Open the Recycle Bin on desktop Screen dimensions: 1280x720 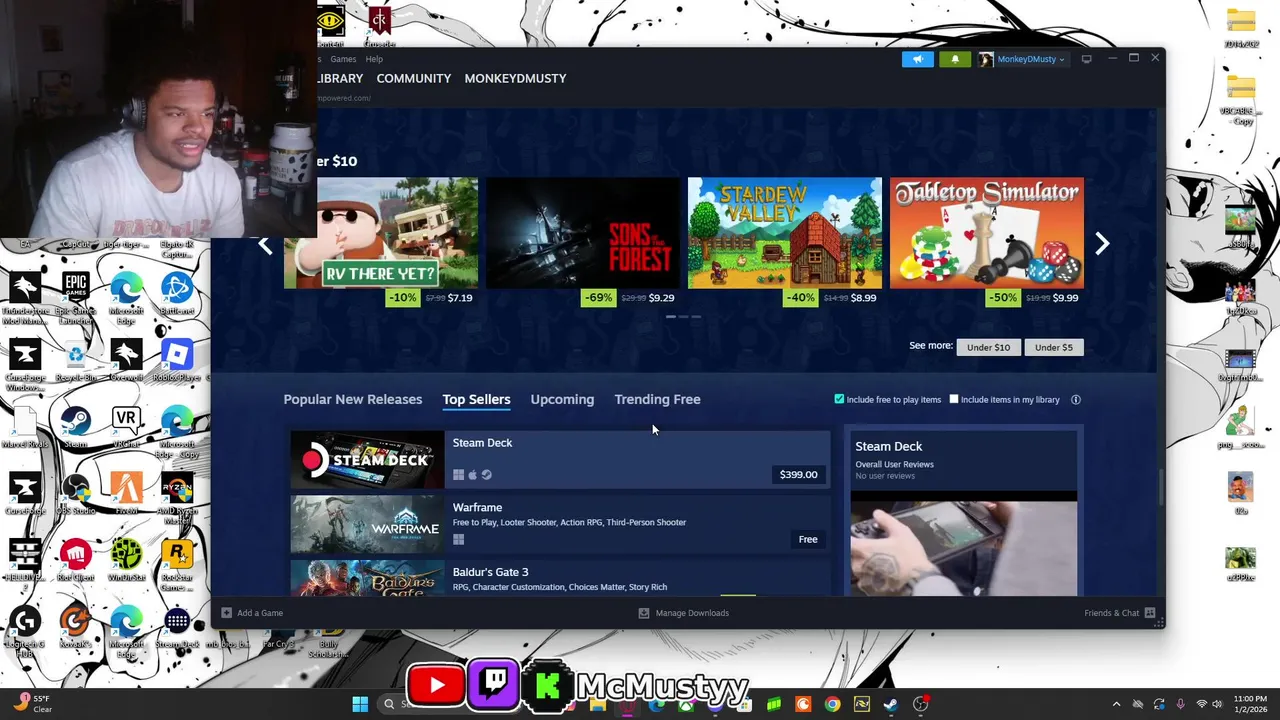click(x=76, y=362)
